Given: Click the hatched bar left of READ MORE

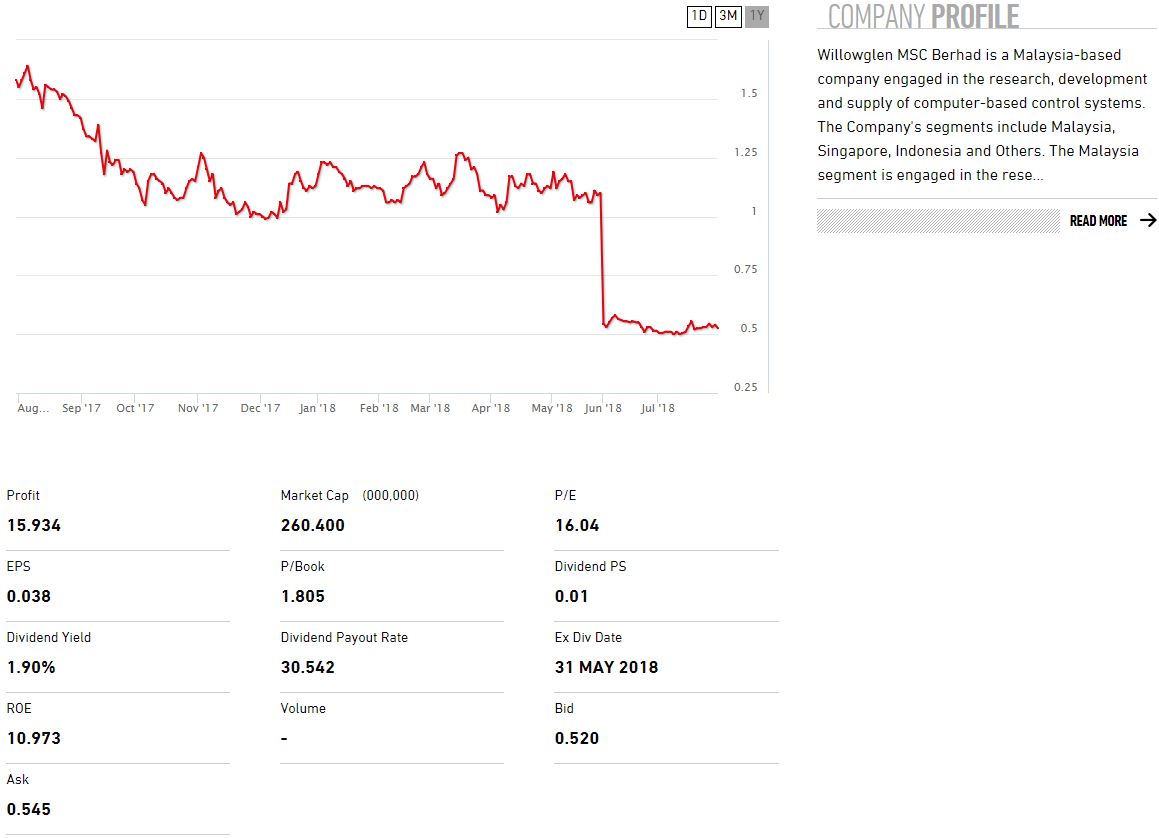Looking at the screenshot, I should point(937,221).
